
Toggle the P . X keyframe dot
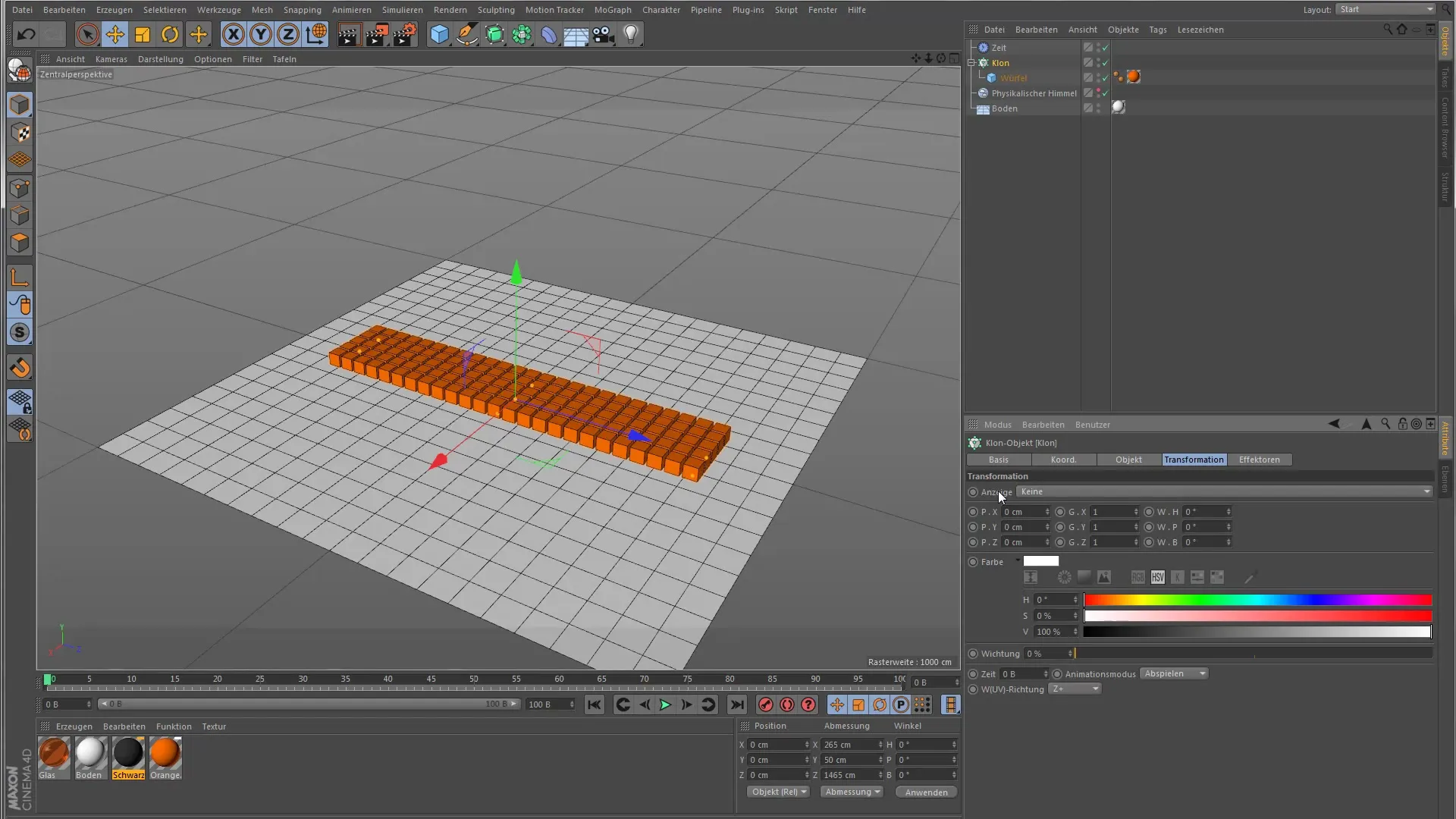click(973, 512)
